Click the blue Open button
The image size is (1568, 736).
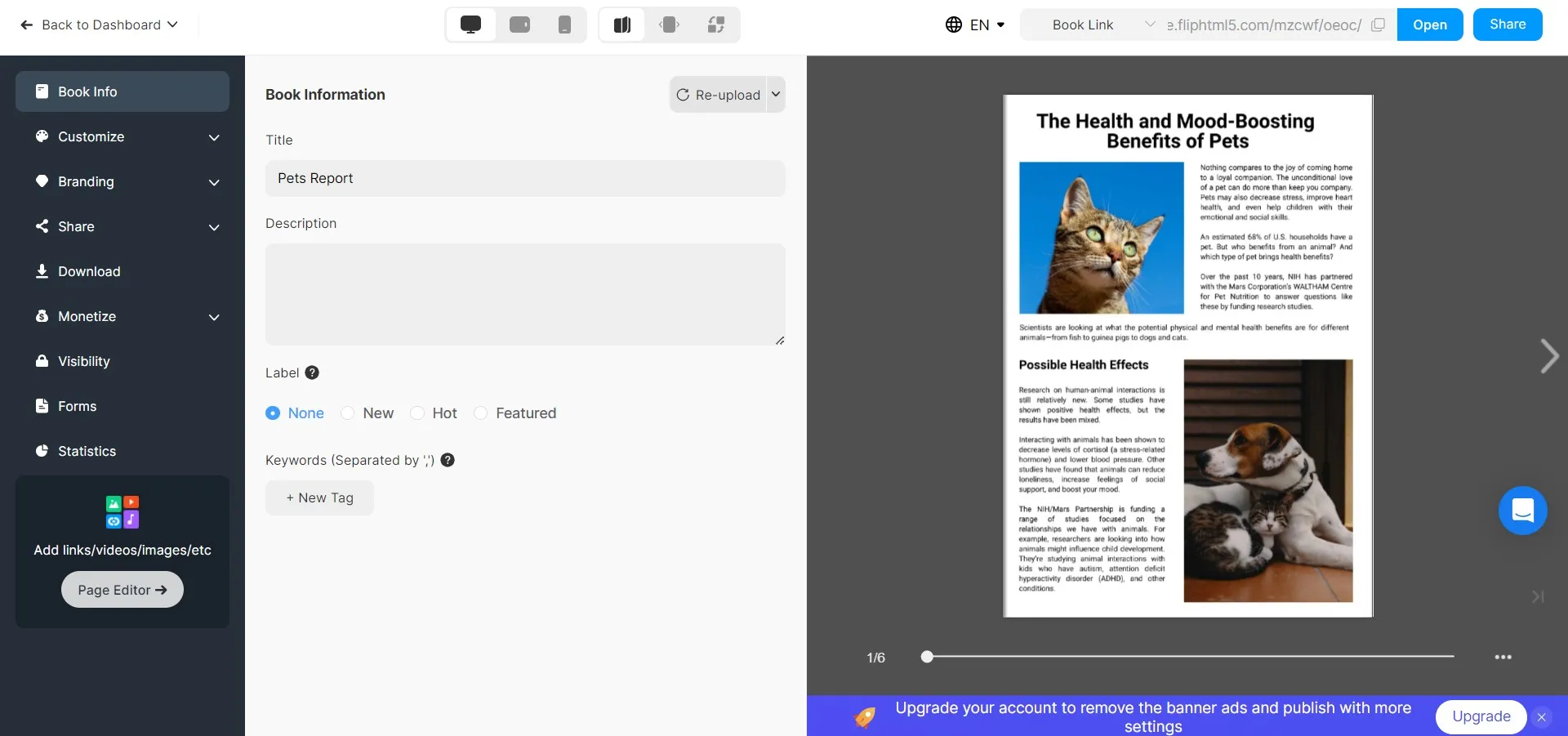1430,25
